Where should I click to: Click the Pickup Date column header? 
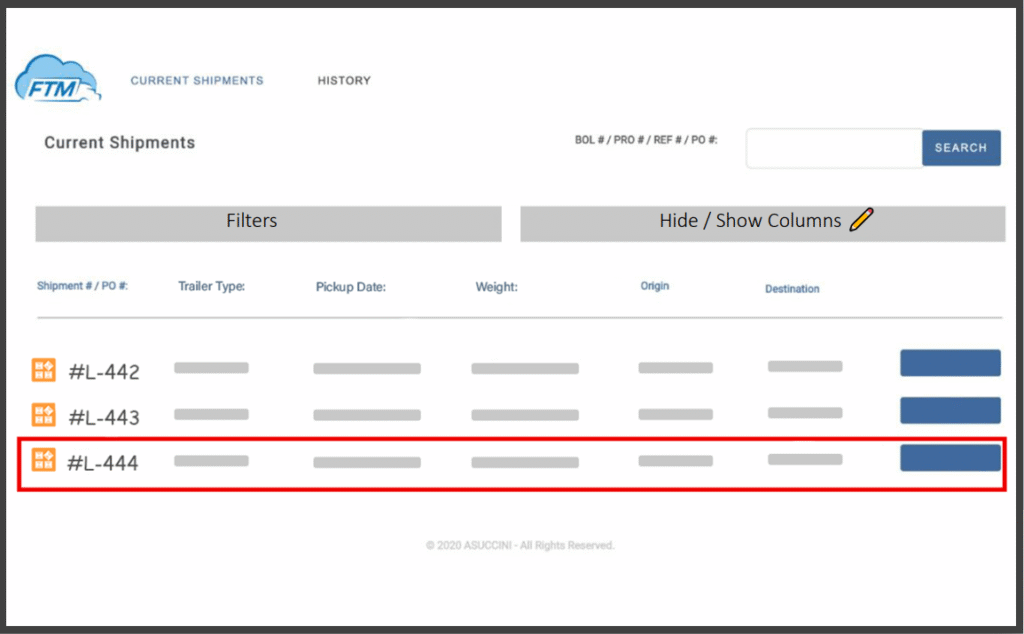click(351, 287)
